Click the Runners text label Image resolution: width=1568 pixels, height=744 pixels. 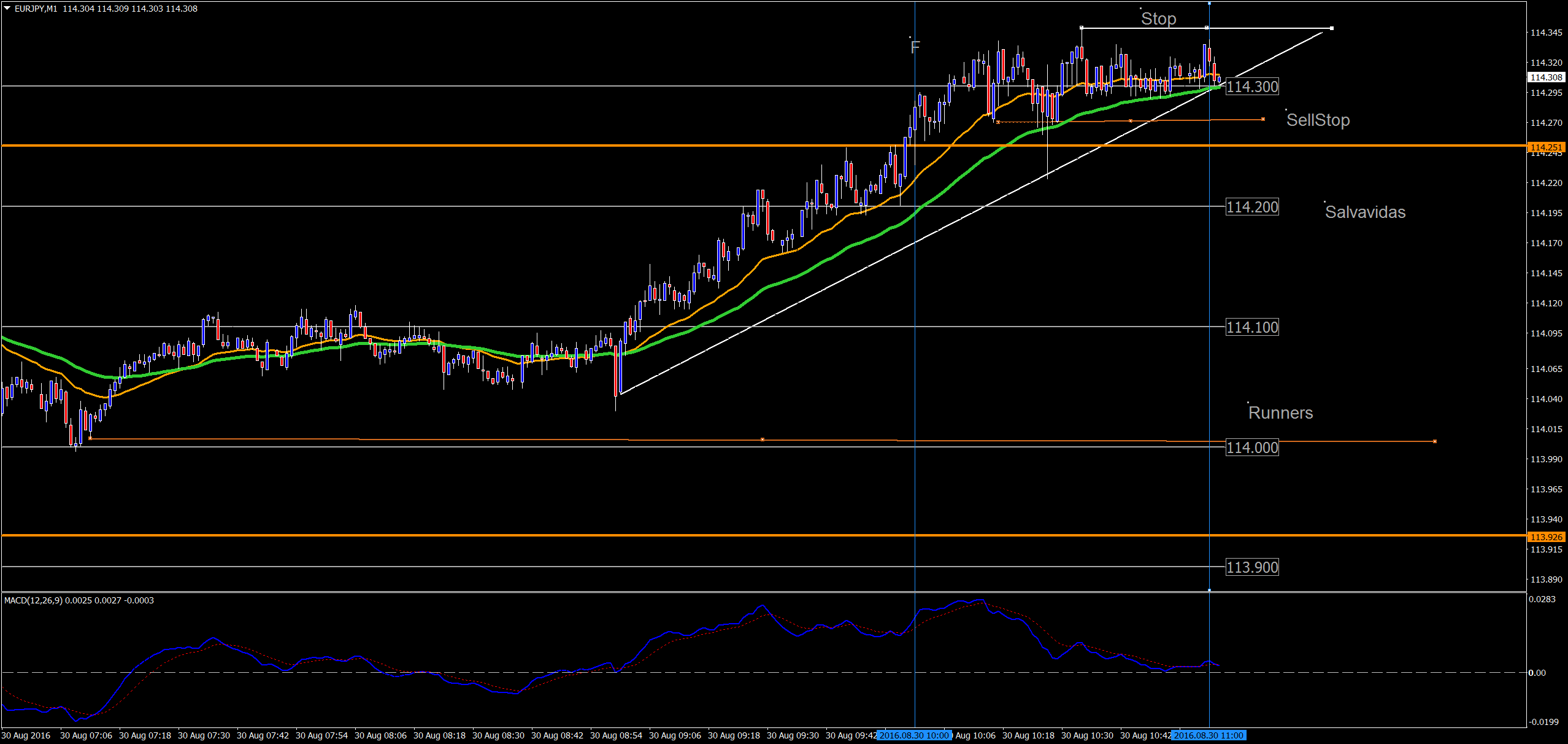click(x=1280, y=413)
